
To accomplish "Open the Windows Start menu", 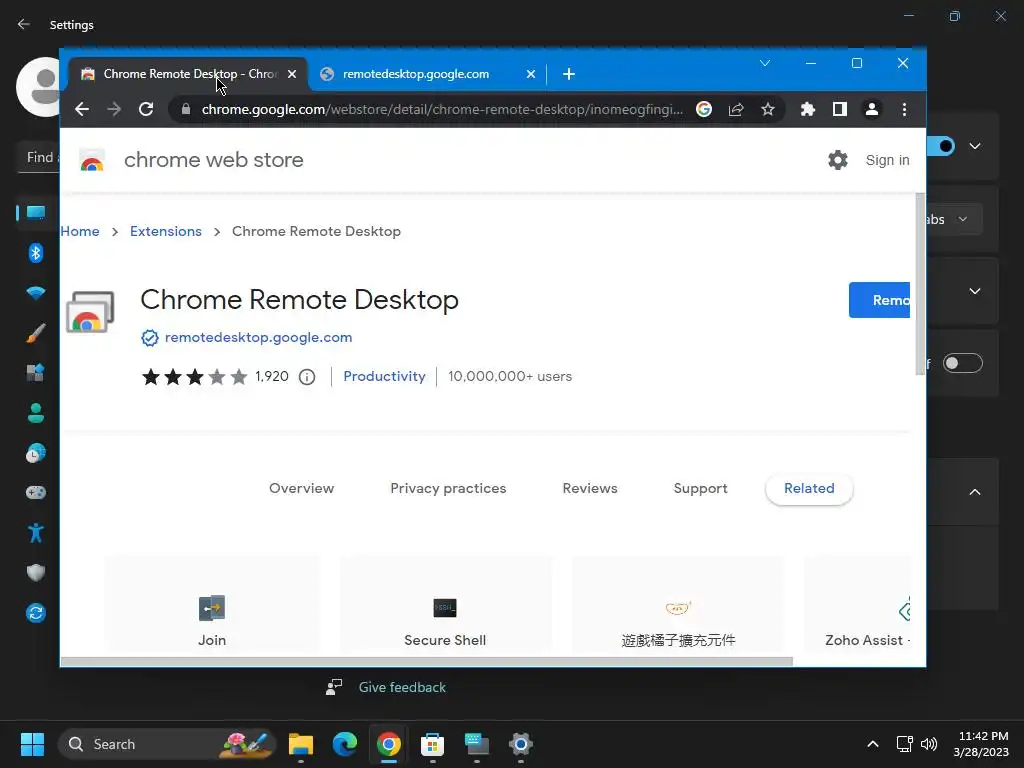I will 32,744.
